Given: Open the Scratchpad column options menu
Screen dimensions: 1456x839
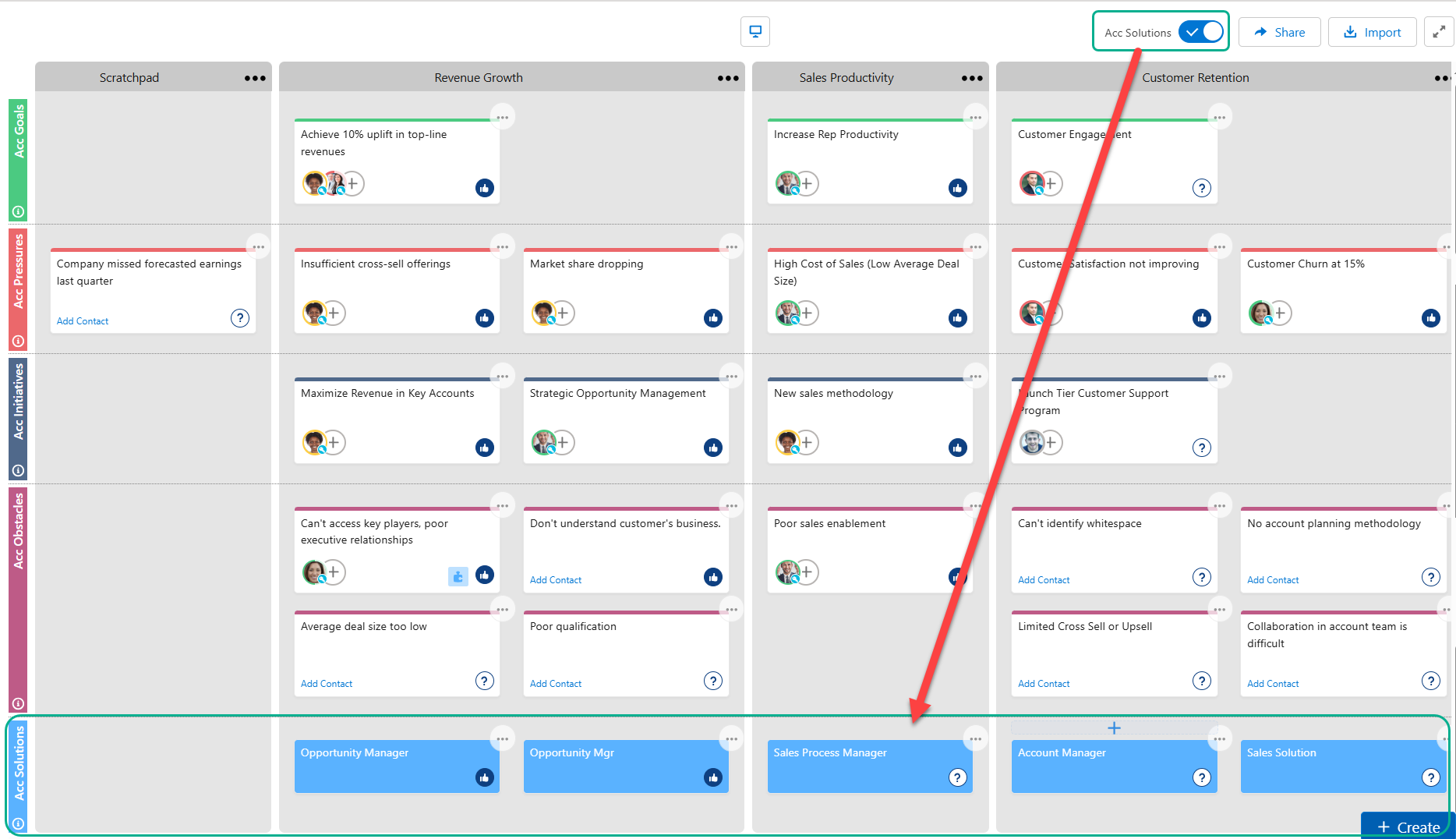Looking at the screenshot, I should 255,78.
